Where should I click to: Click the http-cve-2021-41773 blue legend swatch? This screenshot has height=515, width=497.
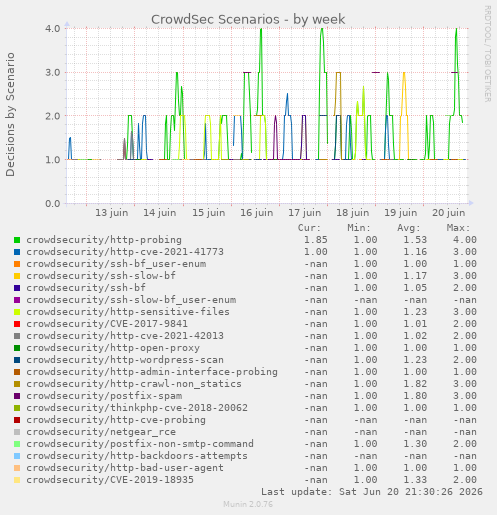coord(17,252)
